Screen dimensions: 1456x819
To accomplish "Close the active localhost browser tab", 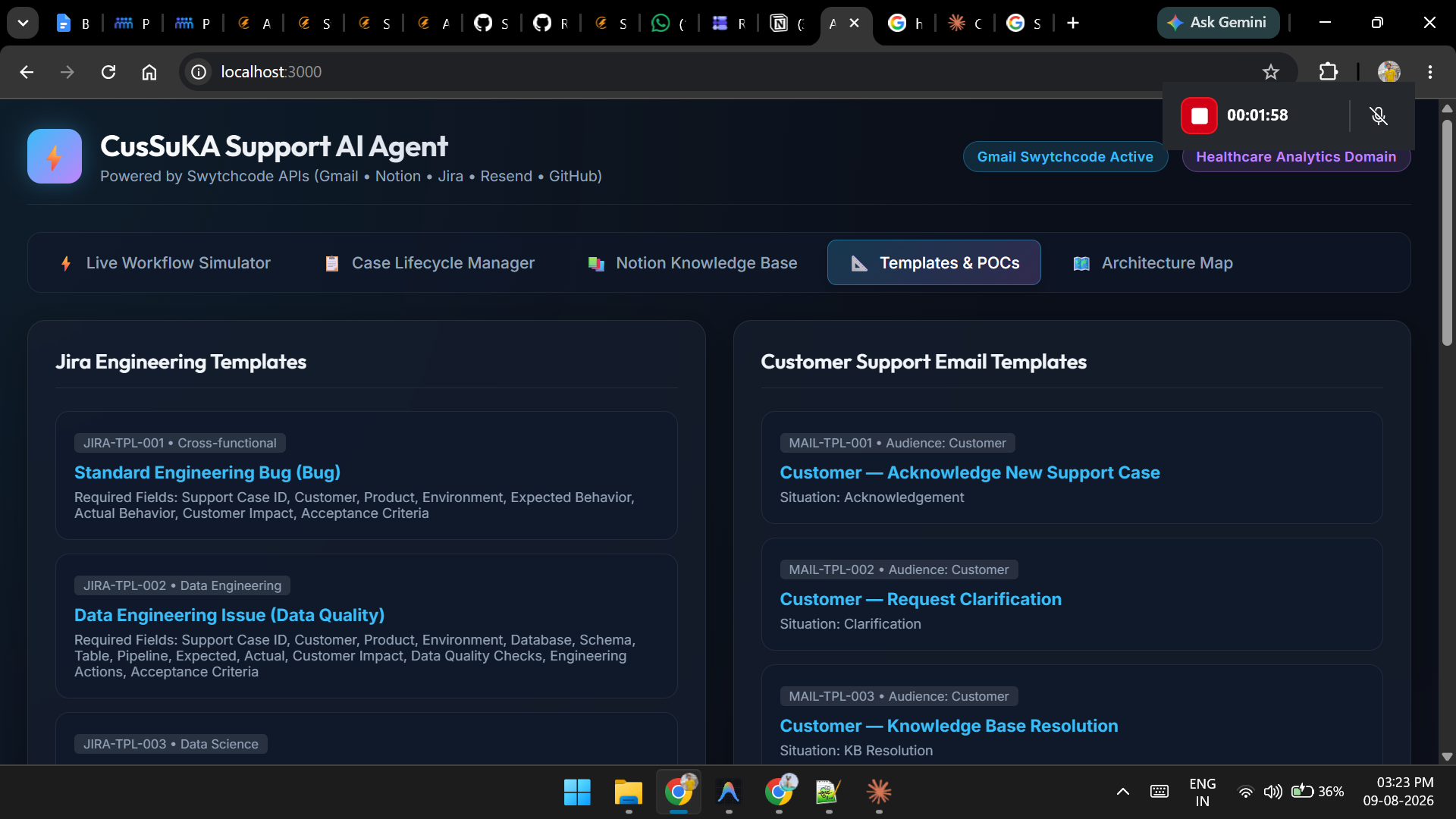I will click(x=855, y=23).
